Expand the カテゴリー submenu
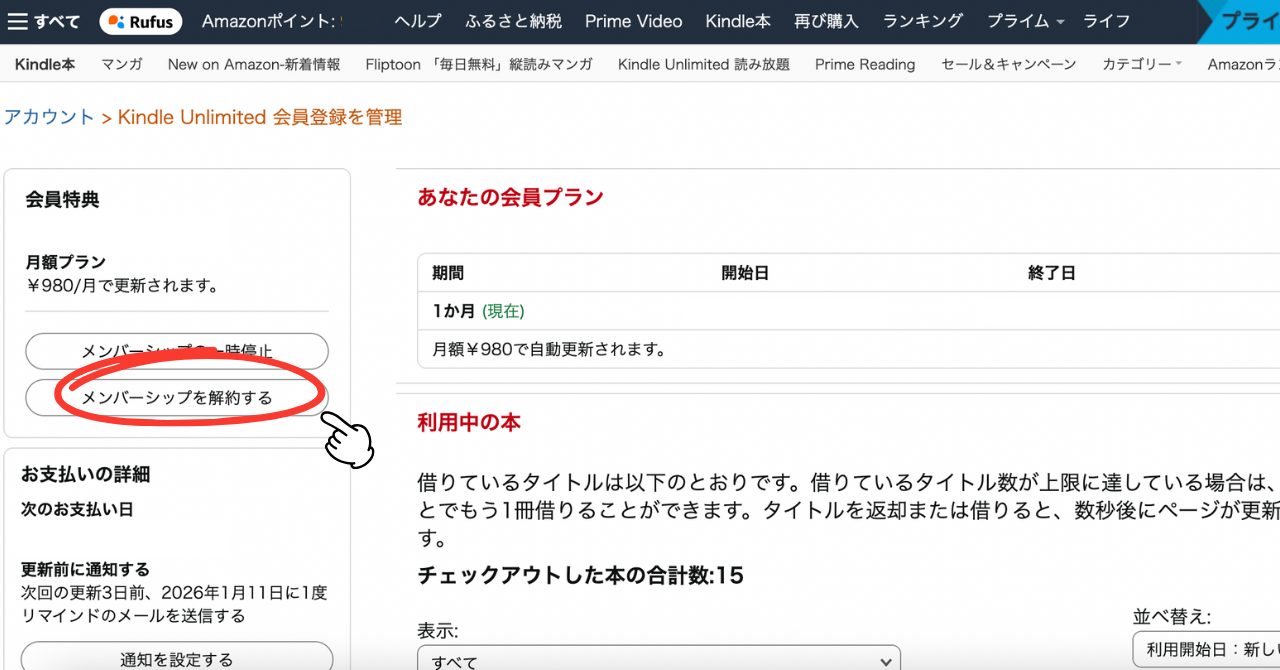 pos(1141,64)
